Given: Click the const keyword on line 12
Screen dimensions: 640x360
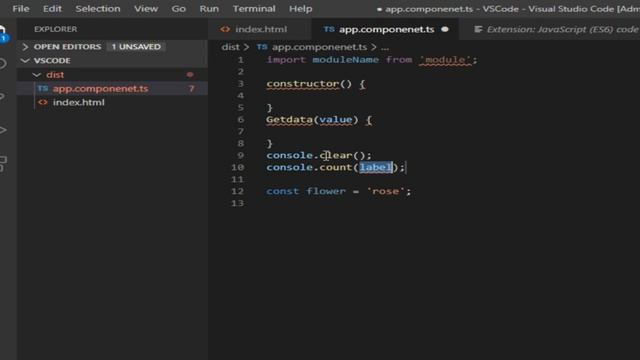Looking at the screenshot, I should click(282, 191).
